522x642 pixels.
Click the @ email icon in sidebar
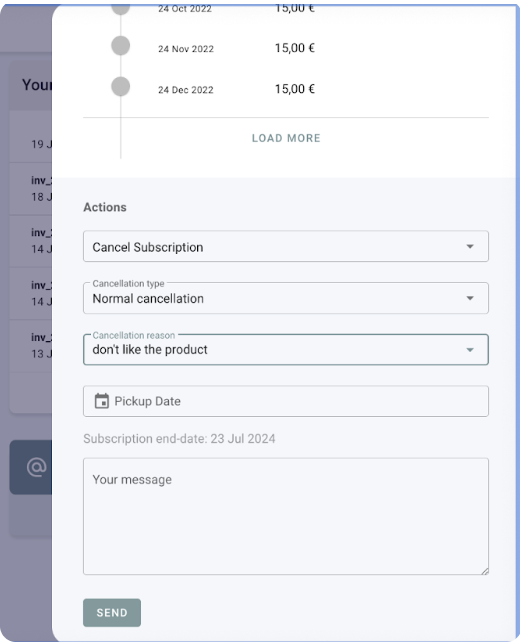[x=36, y=467]
